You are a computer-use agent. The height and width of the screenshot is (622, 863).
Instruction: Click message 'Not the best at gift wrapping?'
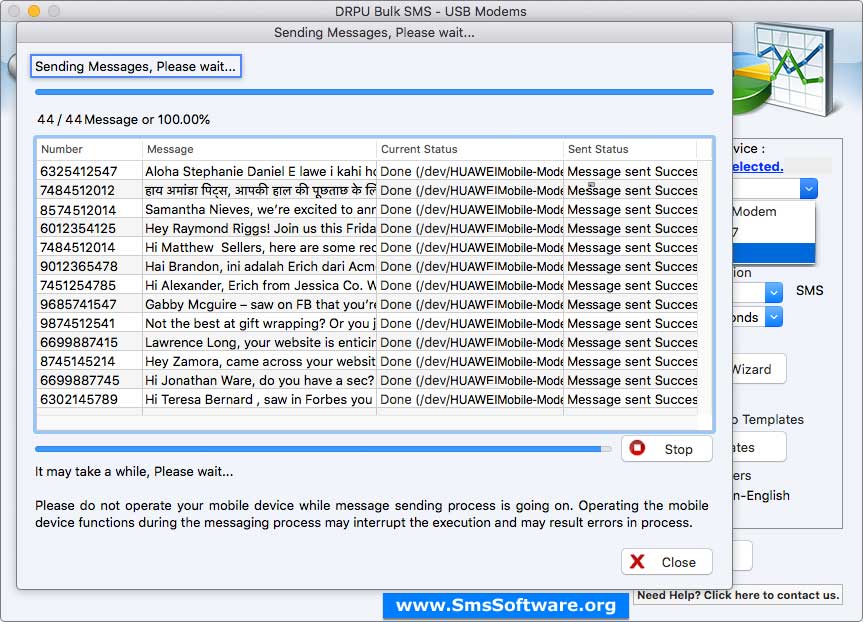[x=260, y=324]
